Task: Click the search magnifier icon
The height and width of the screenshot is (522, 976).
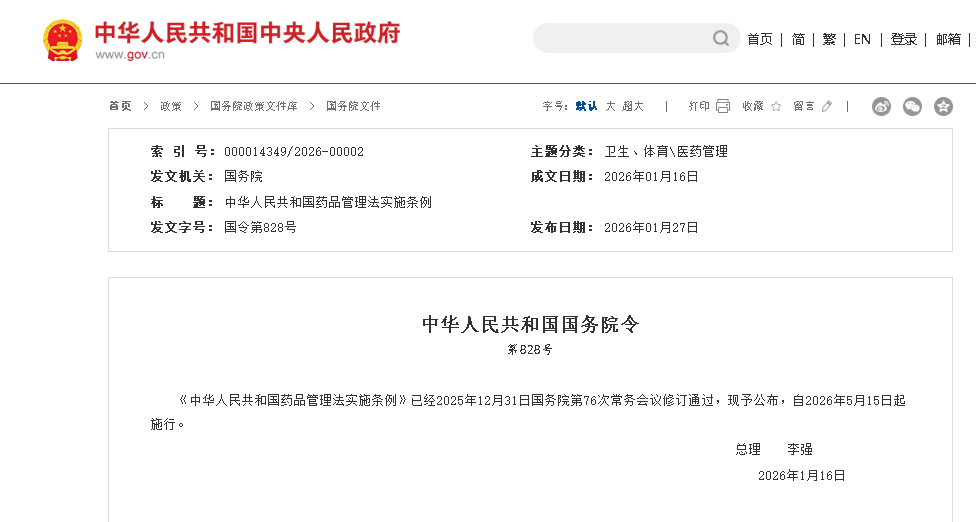Action: (721, 39)
